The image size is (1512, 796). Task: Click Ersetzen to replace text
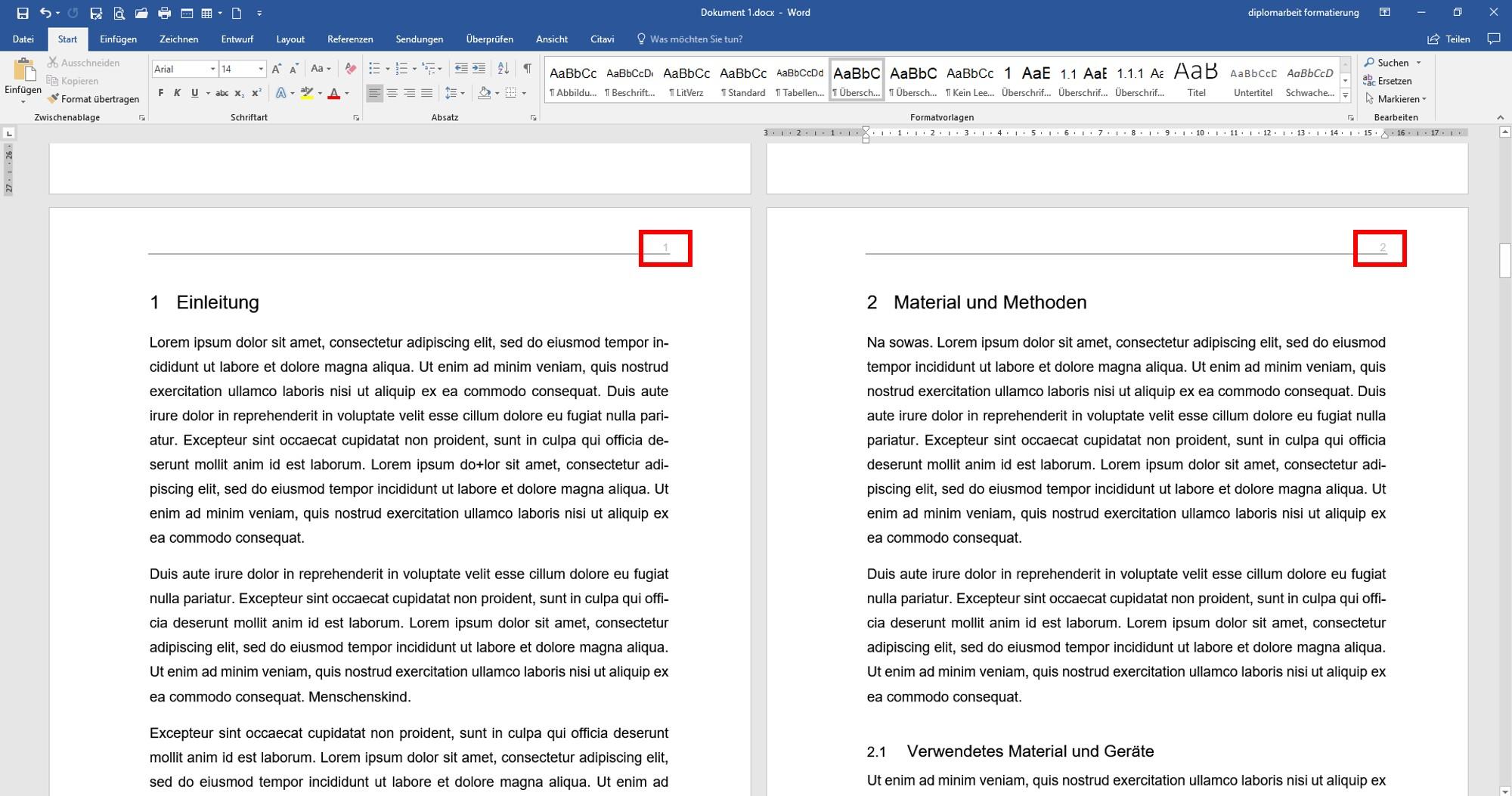tap(1387, 81)
